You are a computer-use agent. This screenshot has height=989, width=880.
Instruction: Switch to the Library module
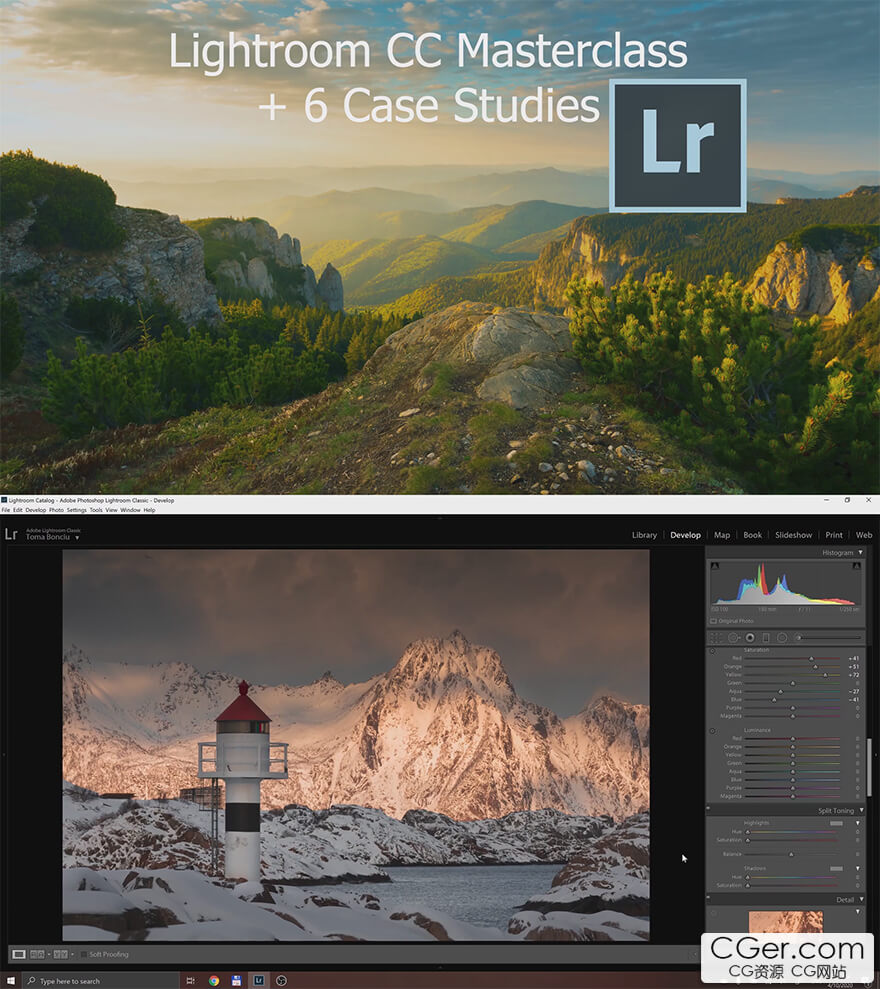pyautogui.click(x=644, y=535)
